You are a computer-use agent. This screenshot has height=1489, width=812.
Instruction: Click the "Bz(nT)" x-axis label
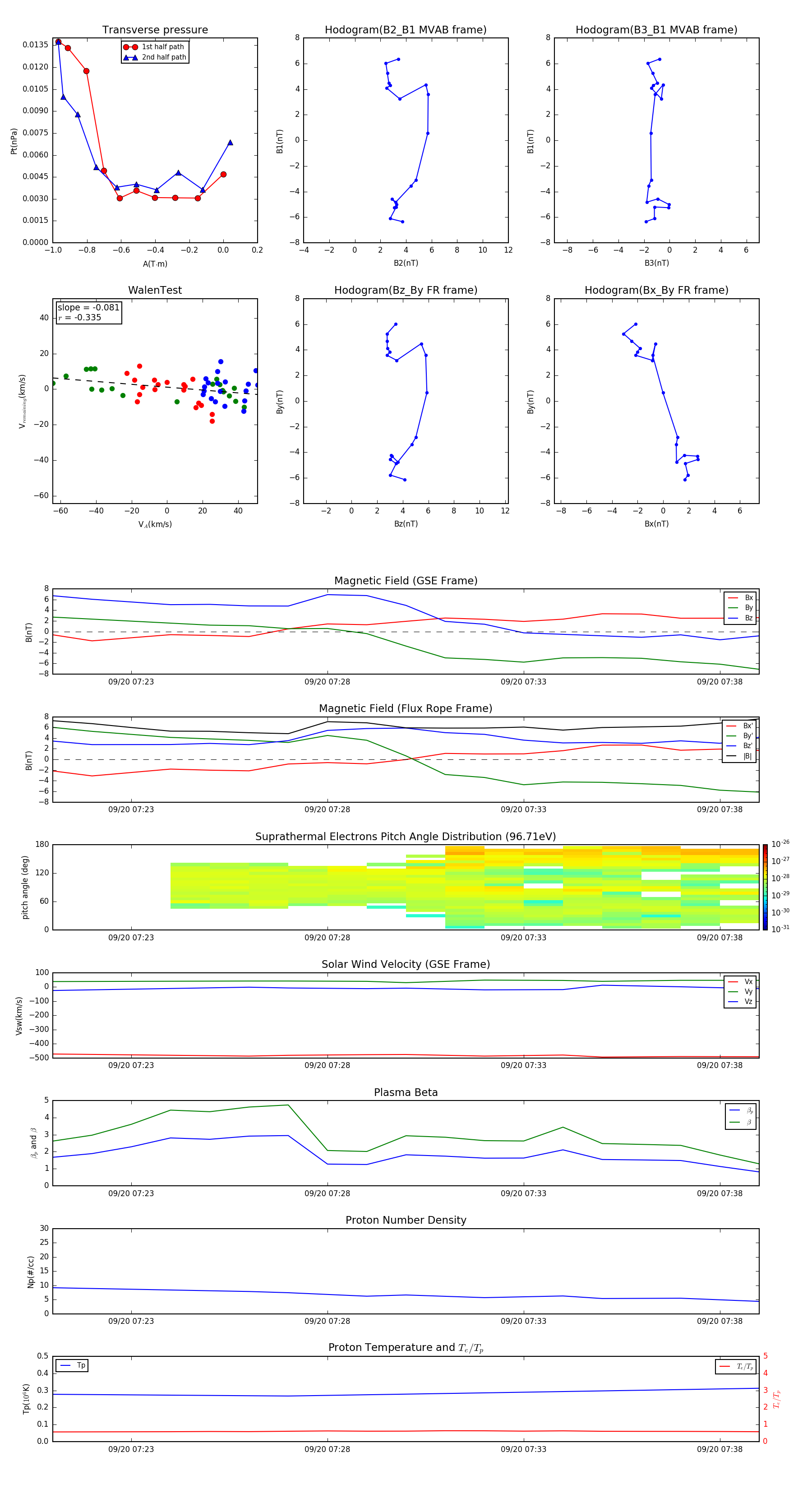tap(406, 524)
